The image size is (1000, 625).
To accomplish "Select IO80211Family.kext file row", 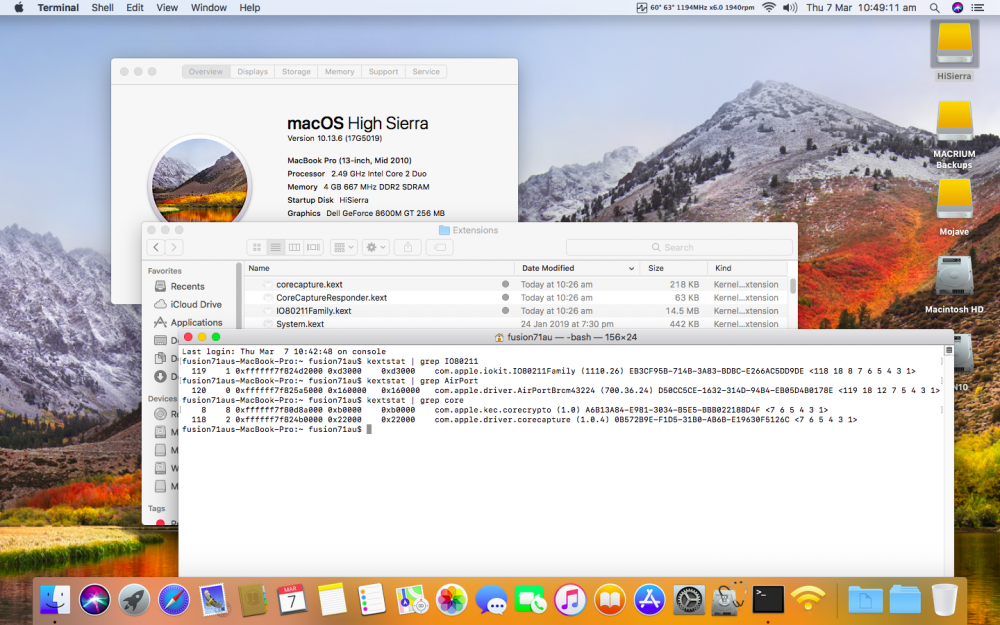I will [517, 311].
